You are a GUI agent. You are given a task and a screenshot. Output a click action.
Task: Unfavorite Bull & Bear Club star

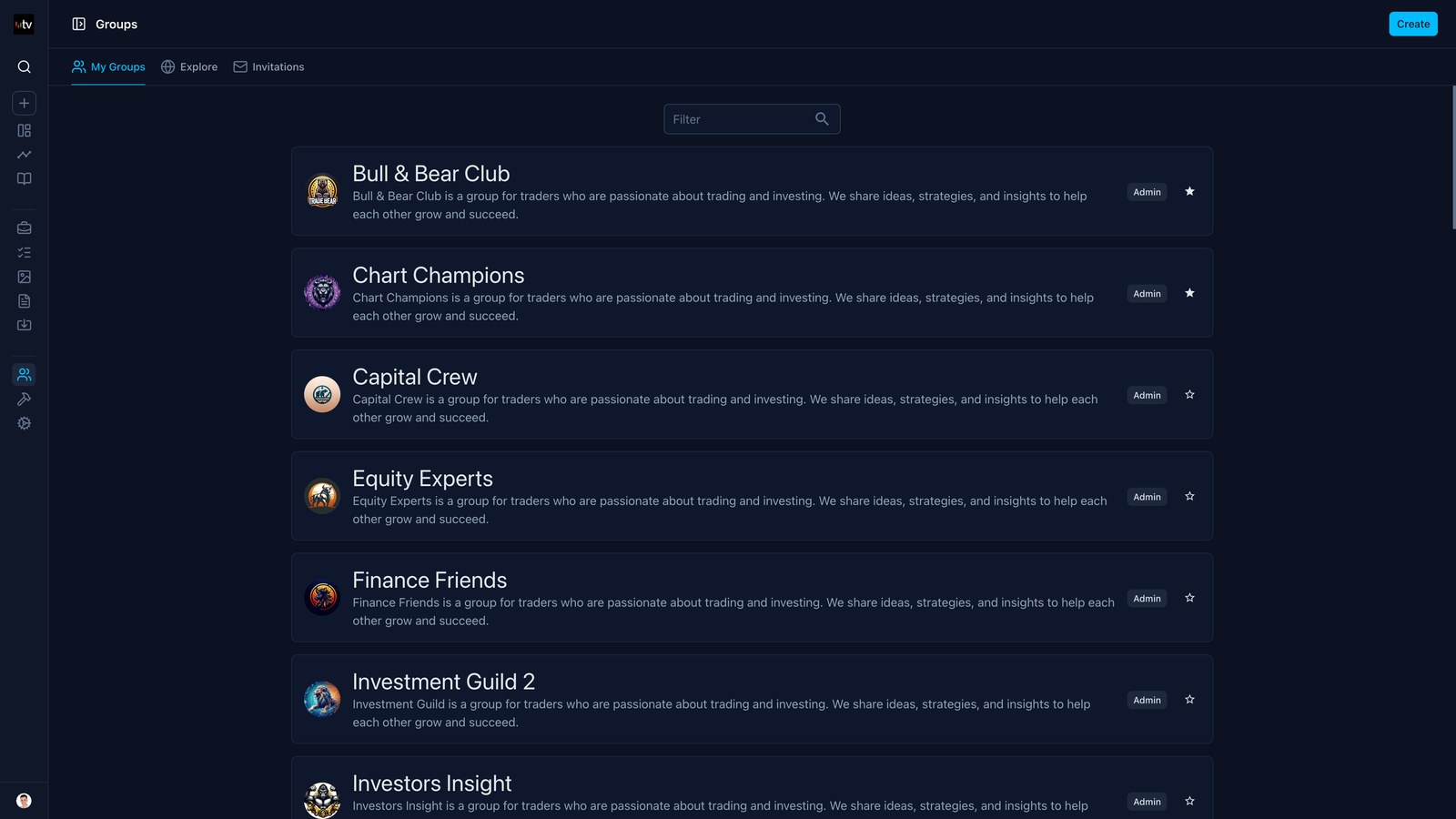click(1189, 191)
